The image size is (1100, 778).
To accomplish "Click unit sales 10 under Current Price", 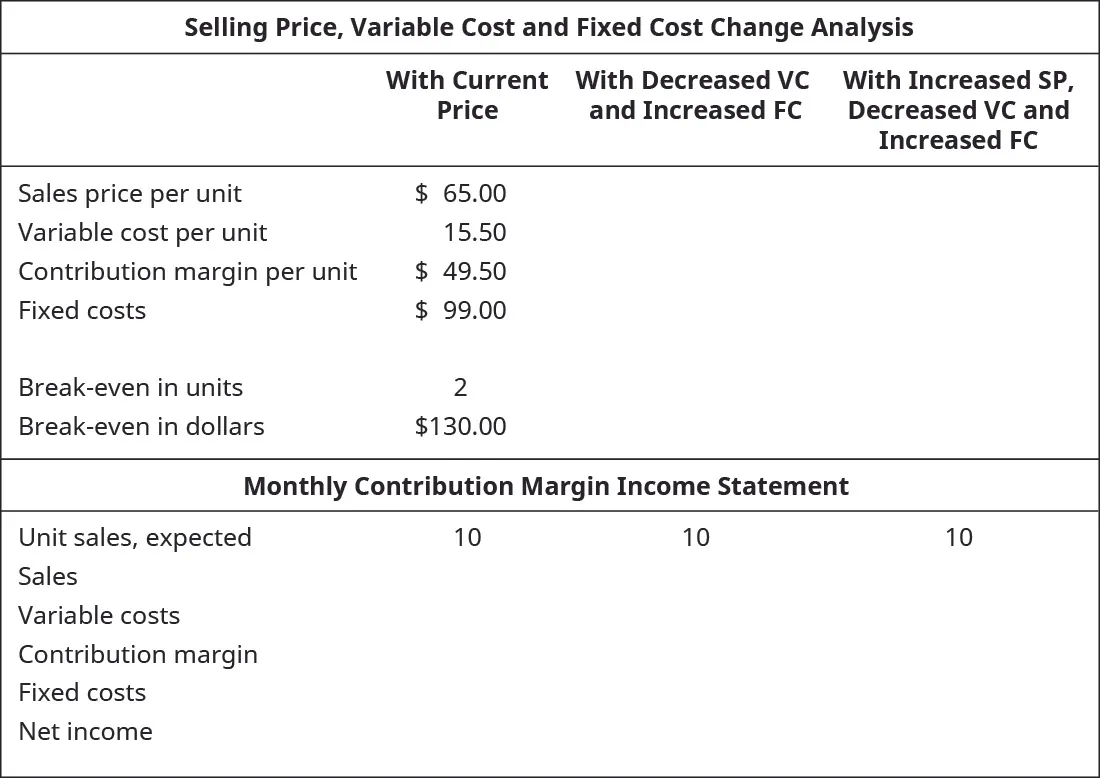I will (x=467, y=537).
